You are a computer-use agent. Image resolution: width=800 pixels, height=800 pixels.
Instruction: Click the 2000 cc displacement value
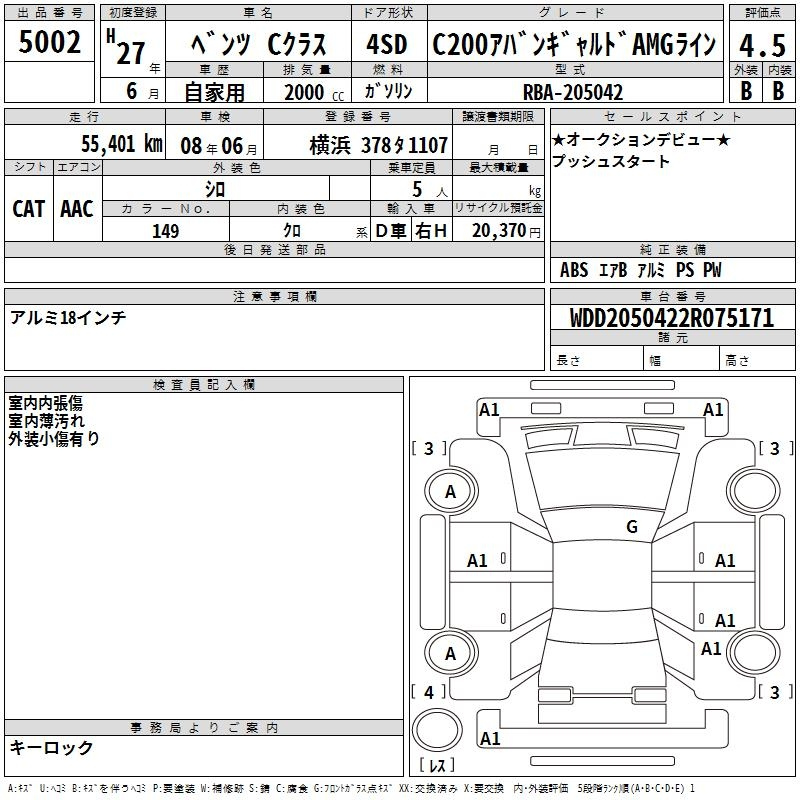(x=314, y=92)
